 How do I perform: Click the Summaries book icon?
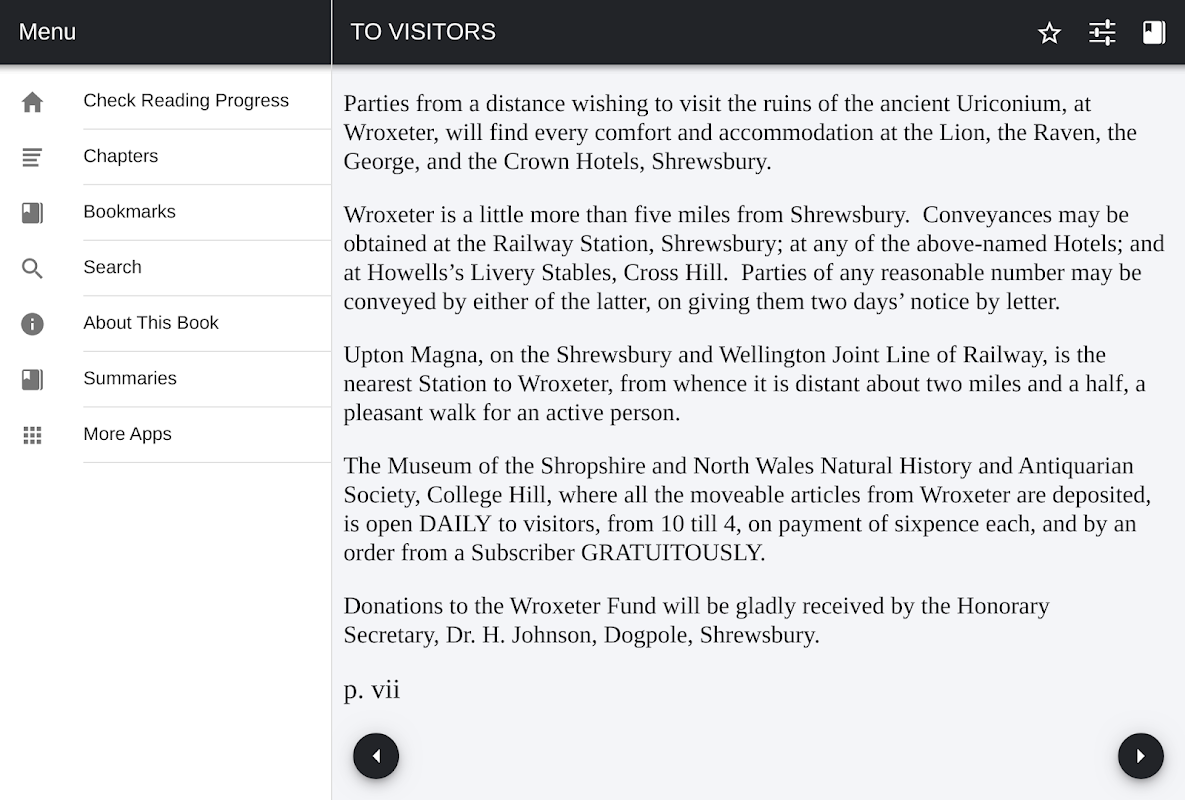[x=33, y=379]
